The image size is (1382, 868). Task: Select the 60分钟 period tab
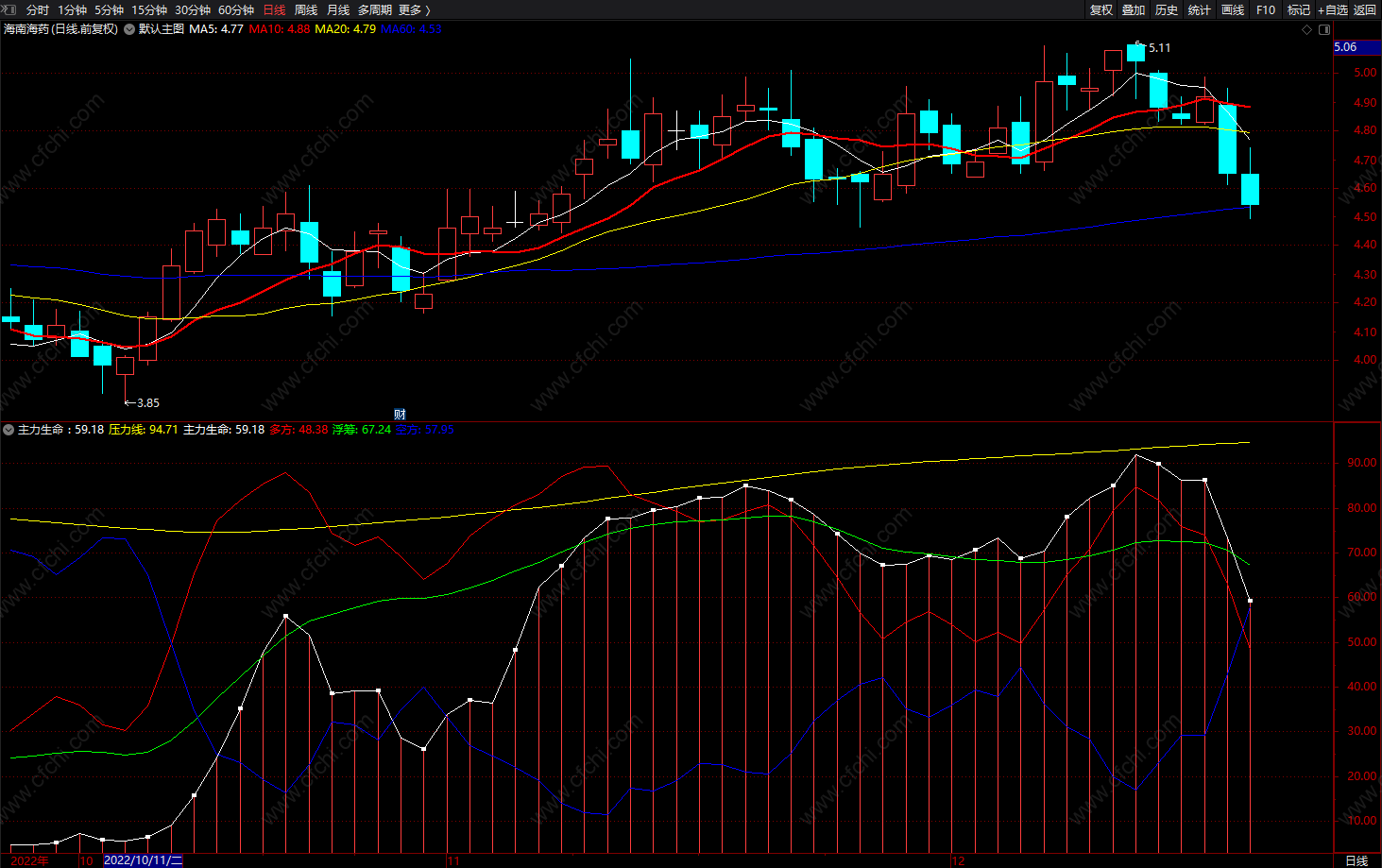(x=236, y=9)
